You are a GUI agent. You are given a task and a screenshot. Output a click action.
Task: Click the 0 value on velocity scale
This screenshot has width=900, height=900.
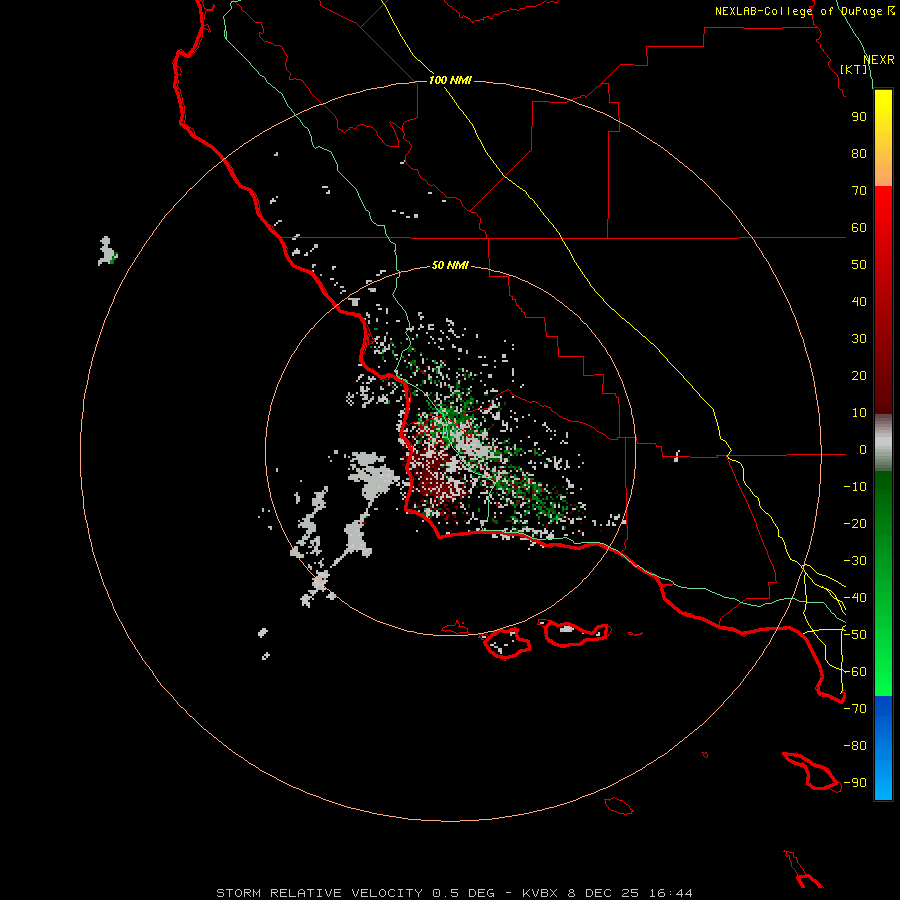(x=863, y=450)
